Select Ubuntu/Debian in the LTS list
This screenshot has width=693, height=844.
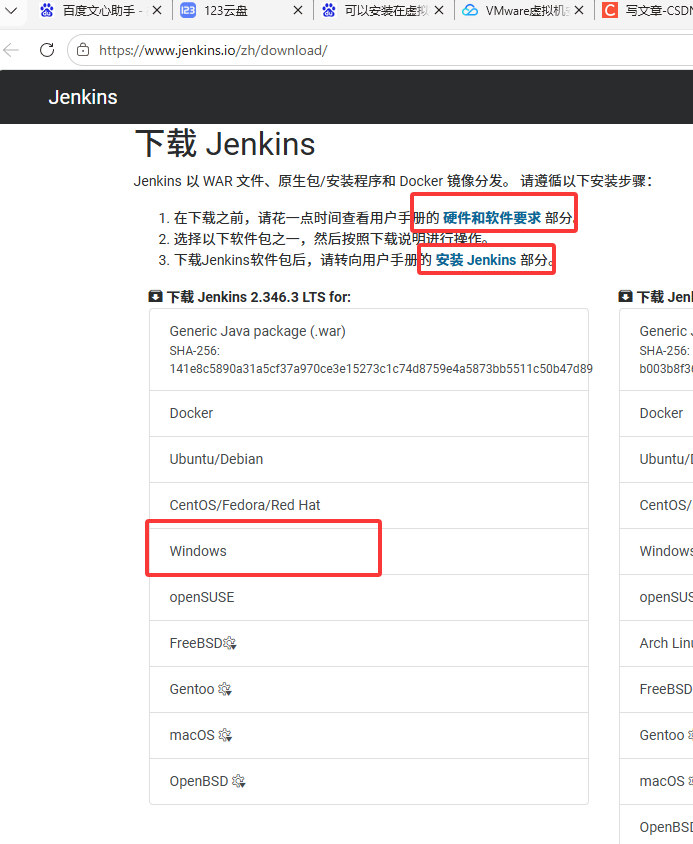click(369, 459)
